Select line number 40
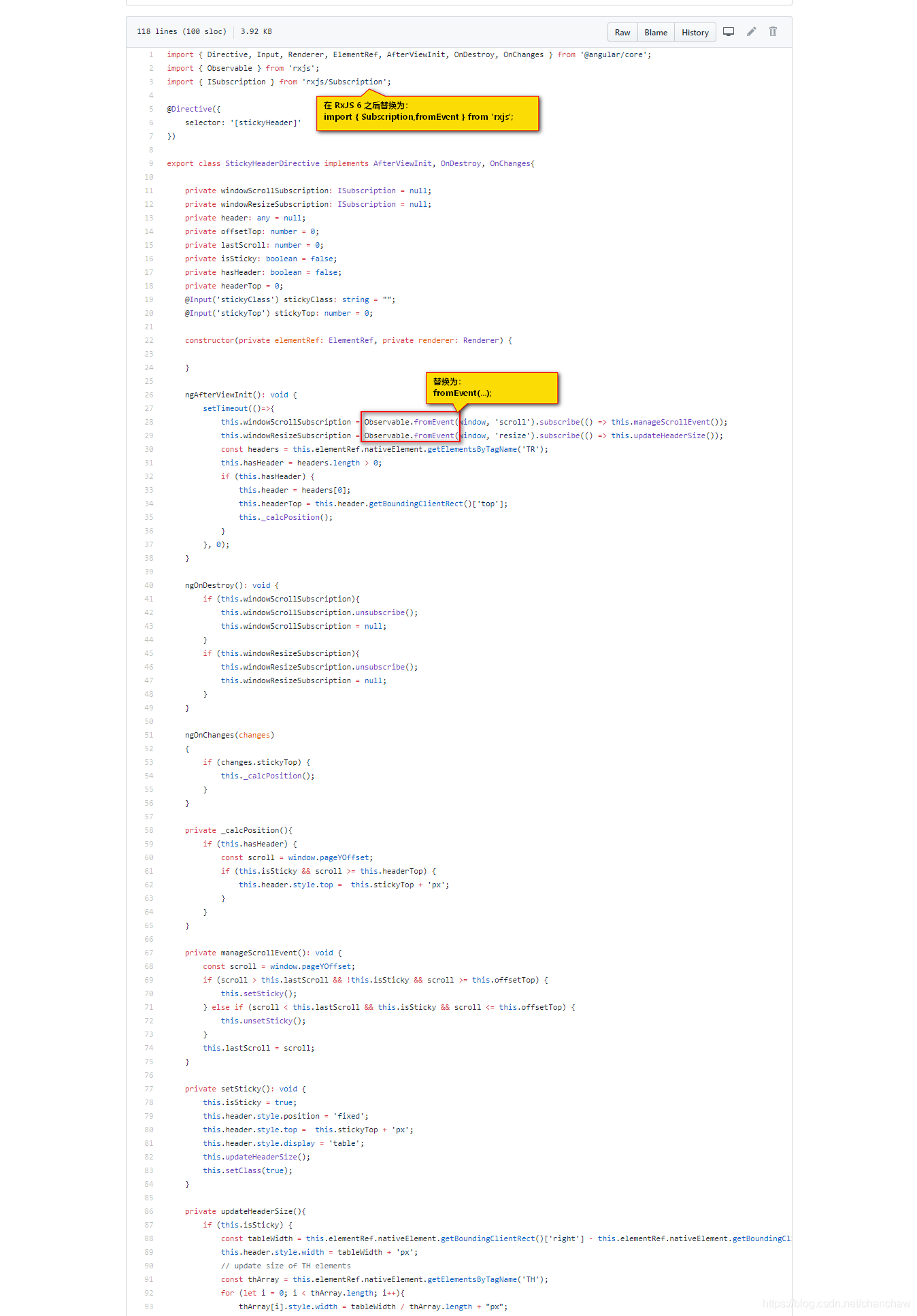Image resolution: width=917 pixels, height=1316 pixels. (x=149, y=585)
